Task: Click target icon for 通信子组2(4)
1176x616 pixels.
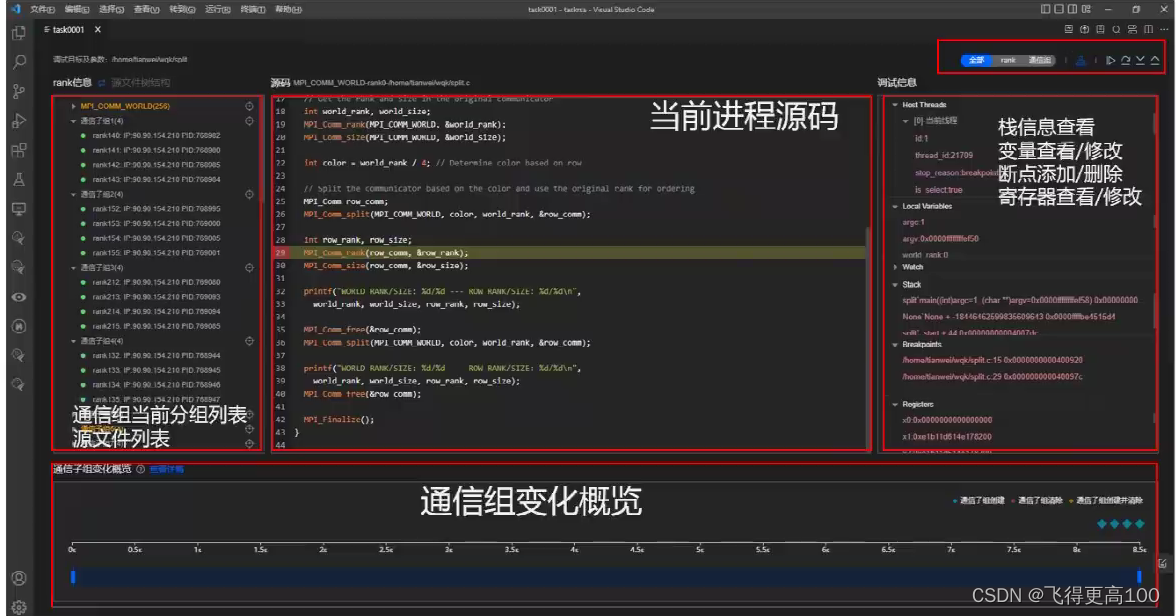Action: (x=249, y=194)
